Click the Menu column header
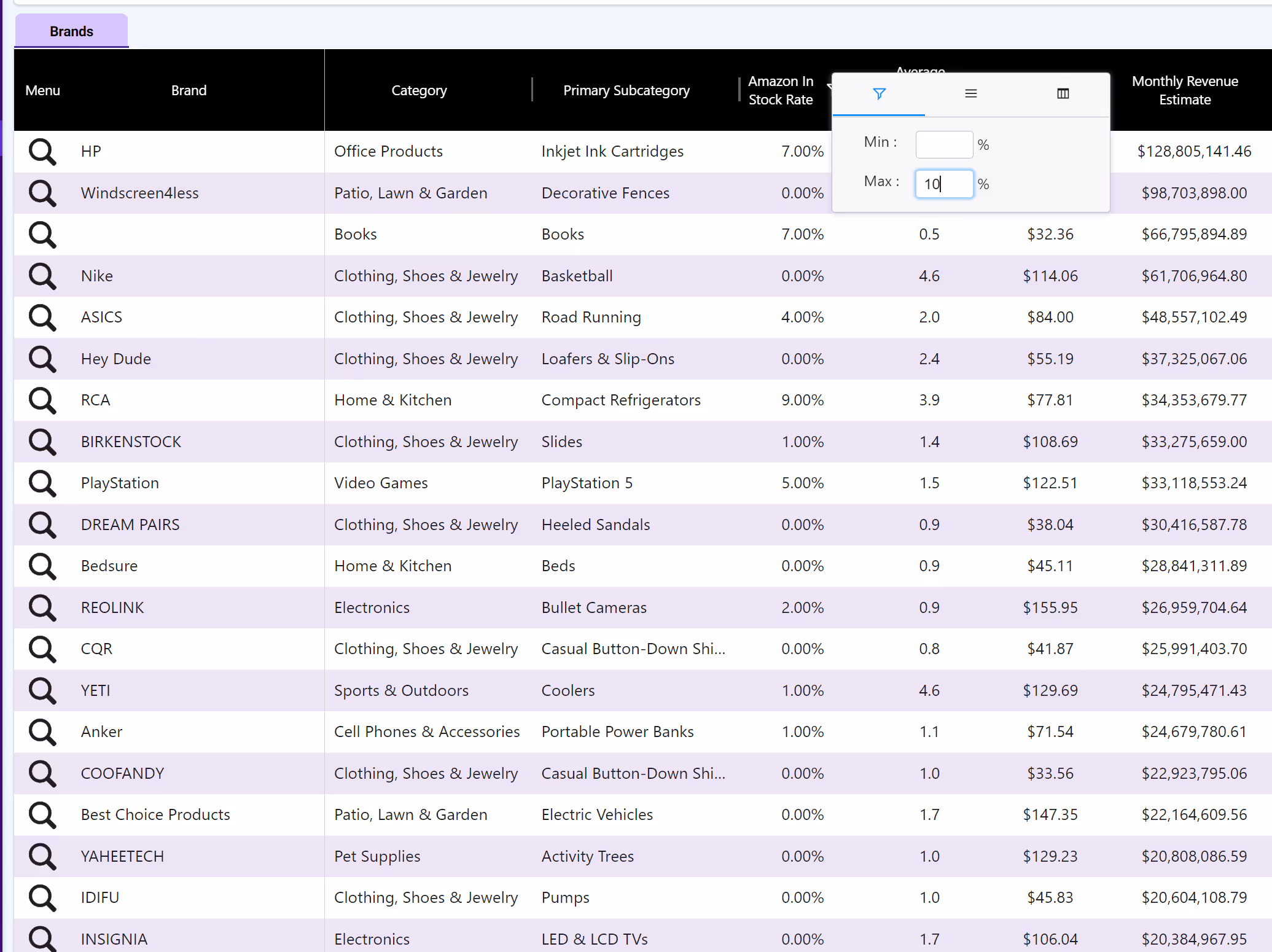1272x952 pixels. coord(43,90)
